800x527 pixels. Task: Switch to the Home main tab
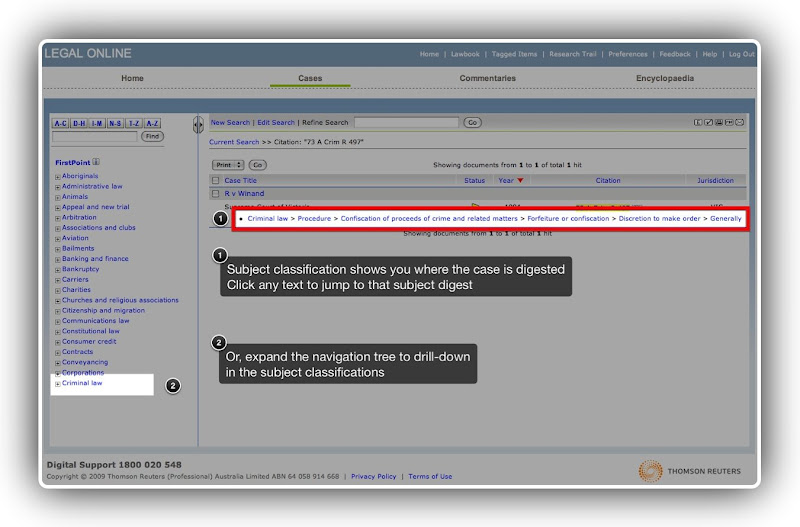[x=132, y=78]
